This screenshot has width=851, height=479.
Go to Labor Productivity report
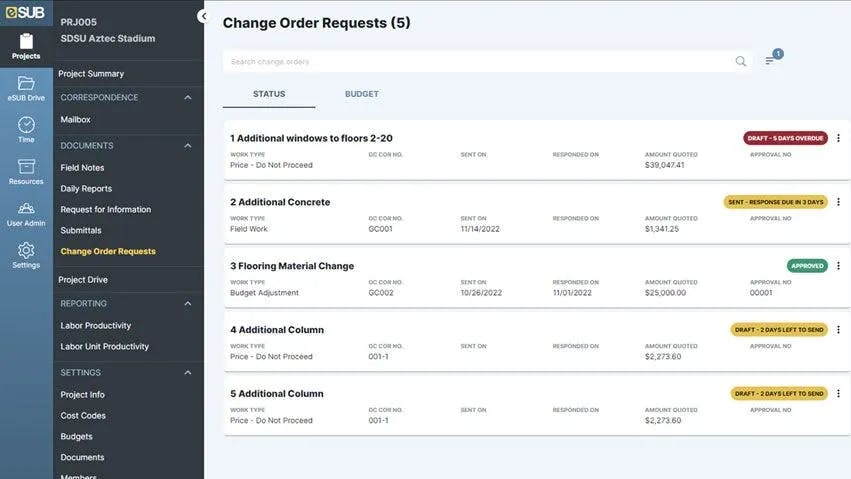click(x=95, y=326)
